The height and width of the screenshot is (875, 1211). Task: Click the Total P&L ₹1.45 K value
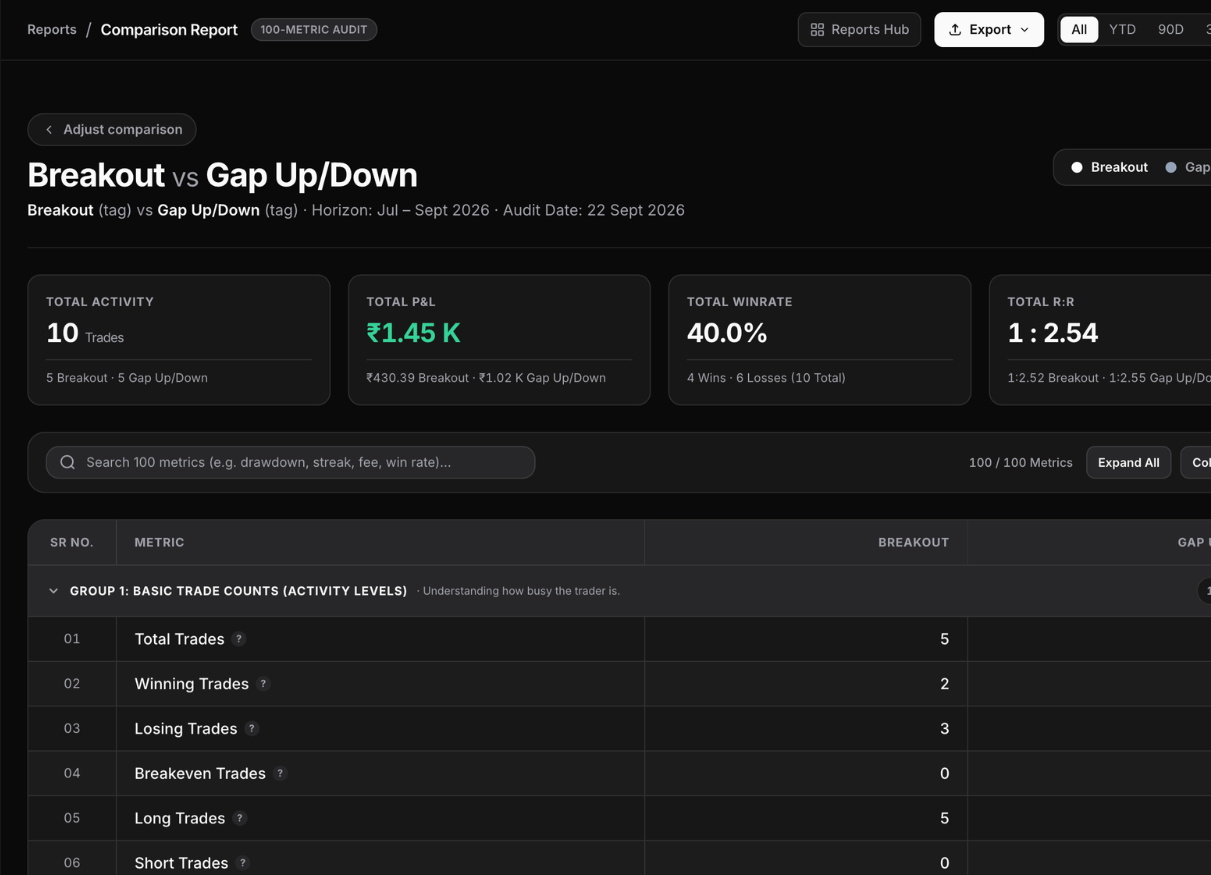pyautogui.click(x=413, y=333)
